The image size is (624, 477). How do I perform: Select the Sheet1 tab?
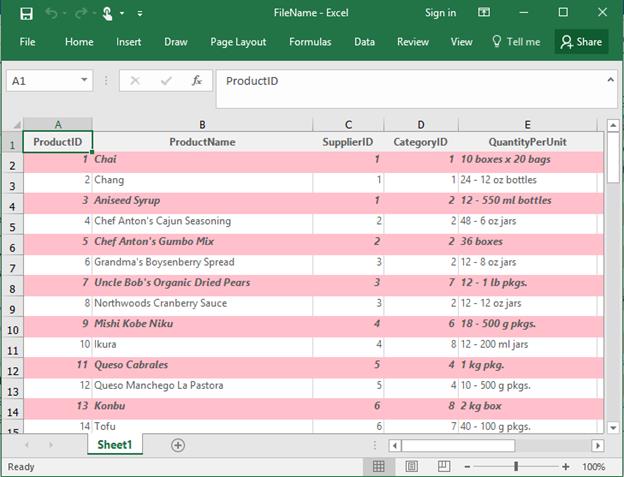point(115,444)
